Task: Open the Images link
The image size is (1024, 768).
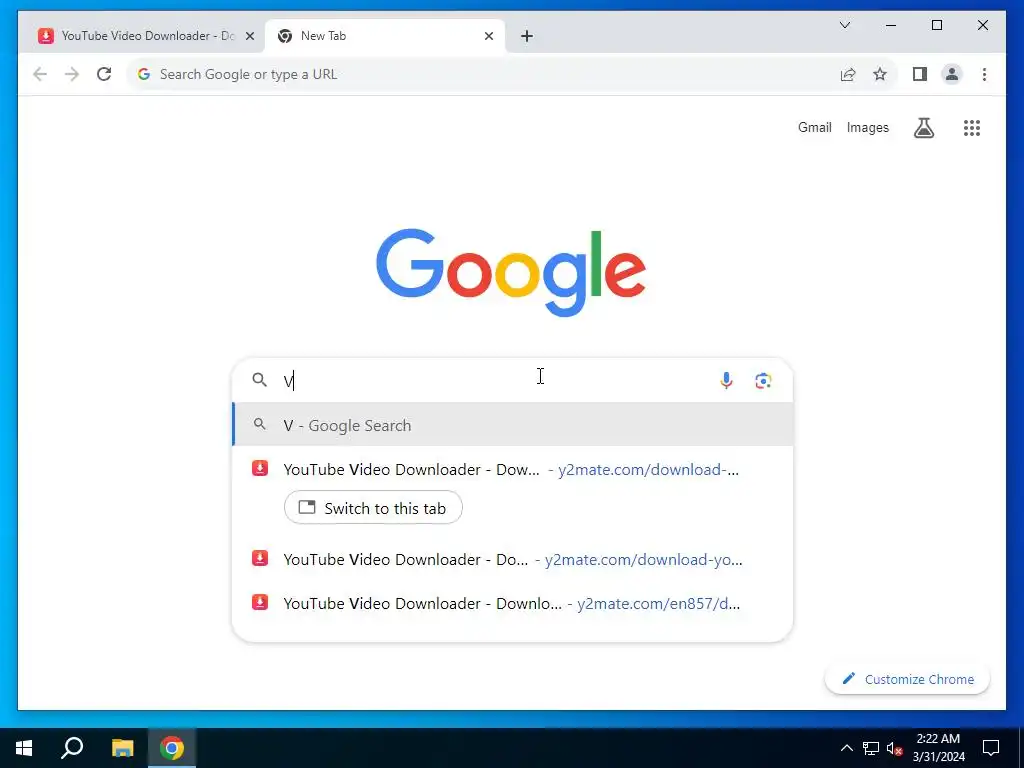Action: coord(867,127)
